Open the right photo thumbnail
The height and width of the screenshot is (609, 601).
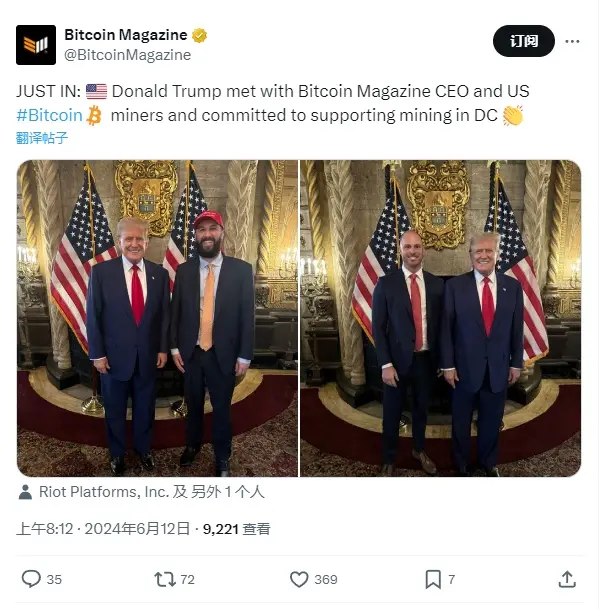441,318
